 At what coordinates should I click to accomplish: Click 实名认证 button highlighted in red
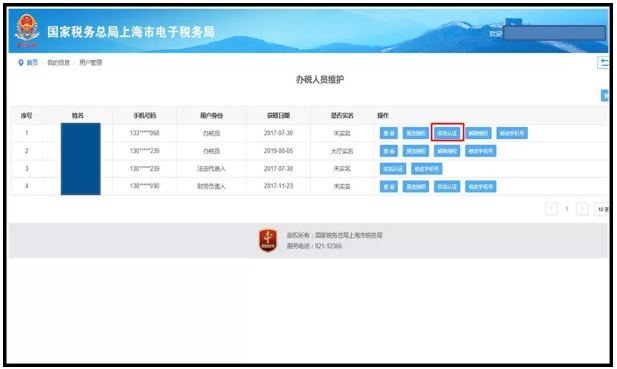pos(447,133)
